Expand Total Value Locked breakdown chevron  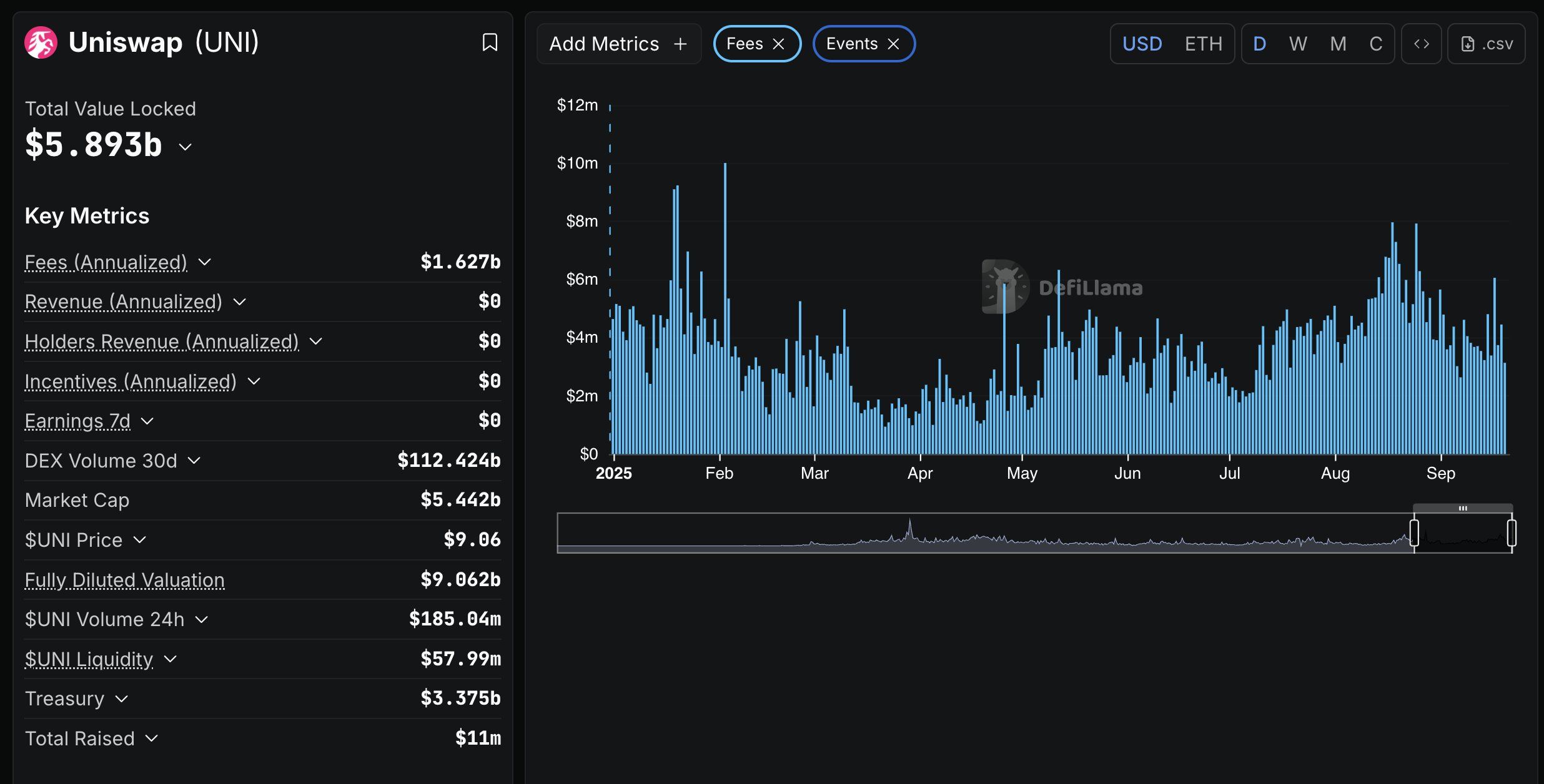point(185,147)
